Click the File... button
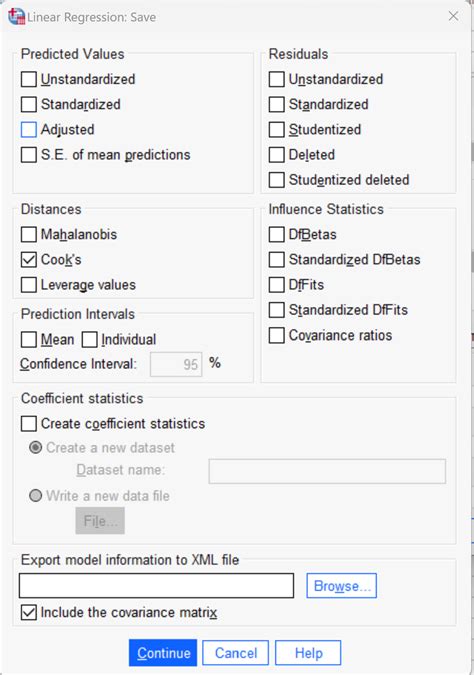This screenshot has height=675, width=474. pos(100,521)
